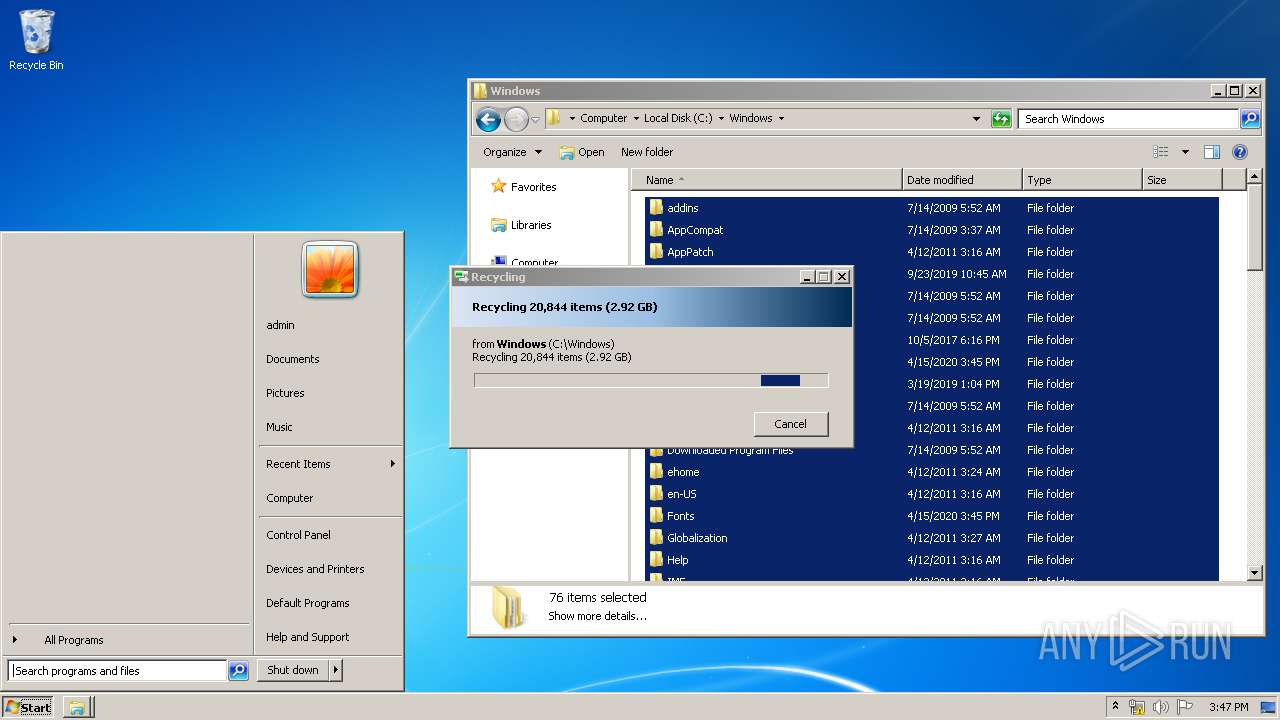Viewport: 1280px width, 720px height.
Task: Expand the arrow after Local Disk (C:)
Action: [721, 119]
